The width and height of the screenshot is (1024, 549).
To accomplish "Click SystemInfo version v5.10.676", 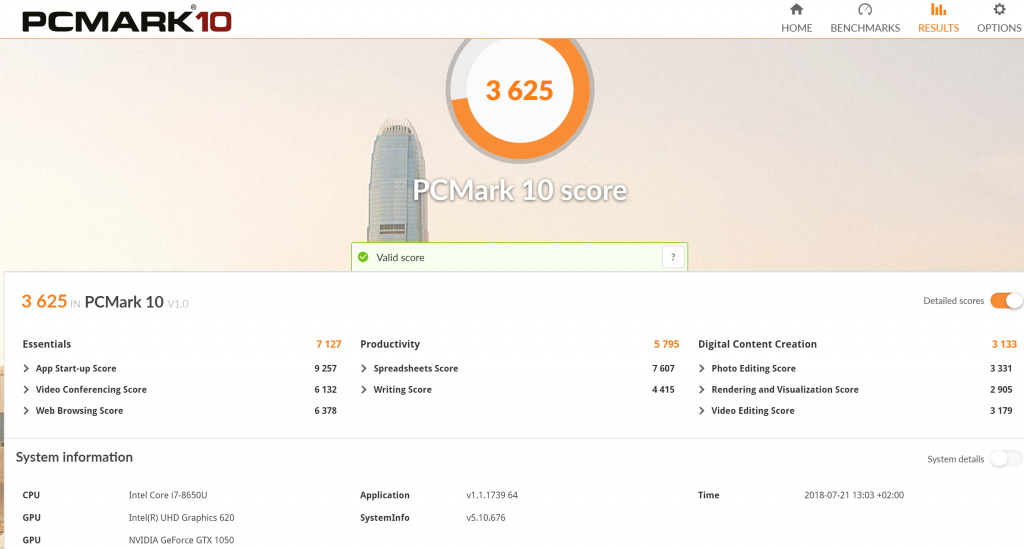I will click(x=486, y=518).
